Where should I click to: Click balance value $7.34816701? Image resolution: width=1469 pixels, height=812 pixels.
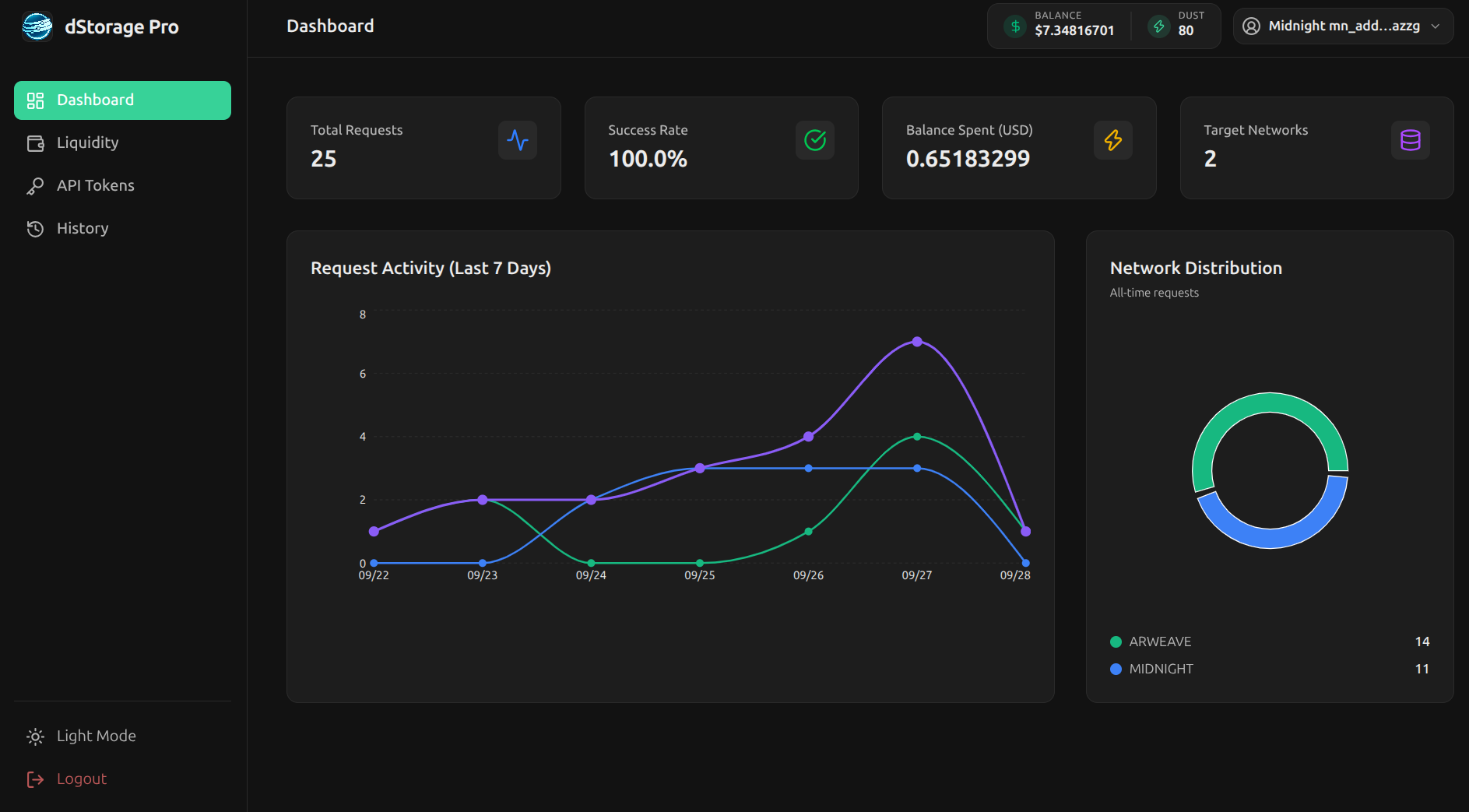click(1074, 30)
